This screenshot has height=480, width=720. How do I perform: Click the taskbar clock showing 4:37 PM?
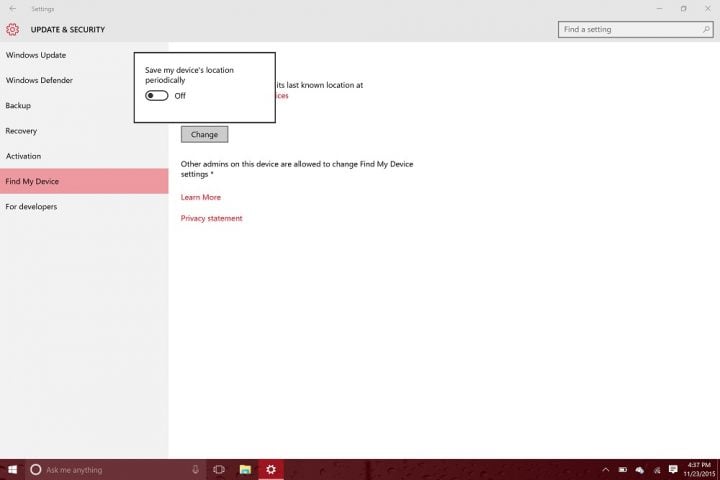coord(699,469)
